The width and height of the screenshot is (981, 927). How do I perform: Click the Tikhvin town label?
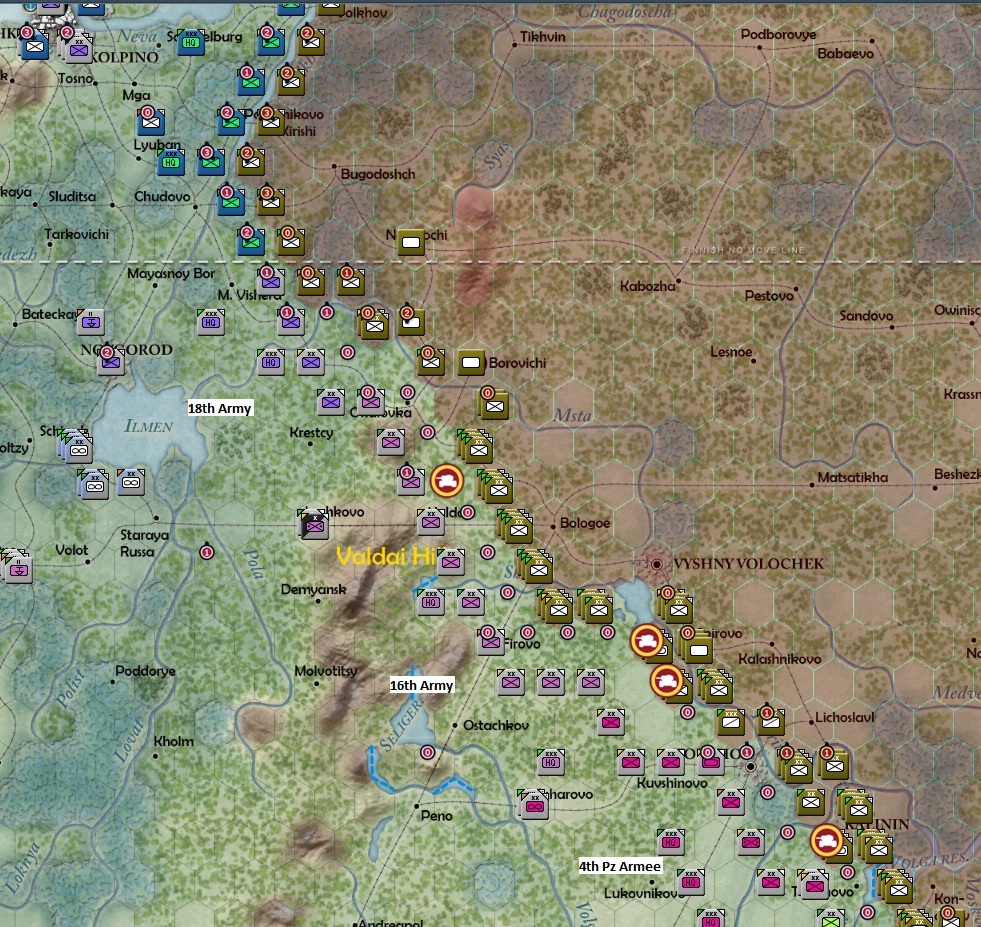[x=542, y=37]
